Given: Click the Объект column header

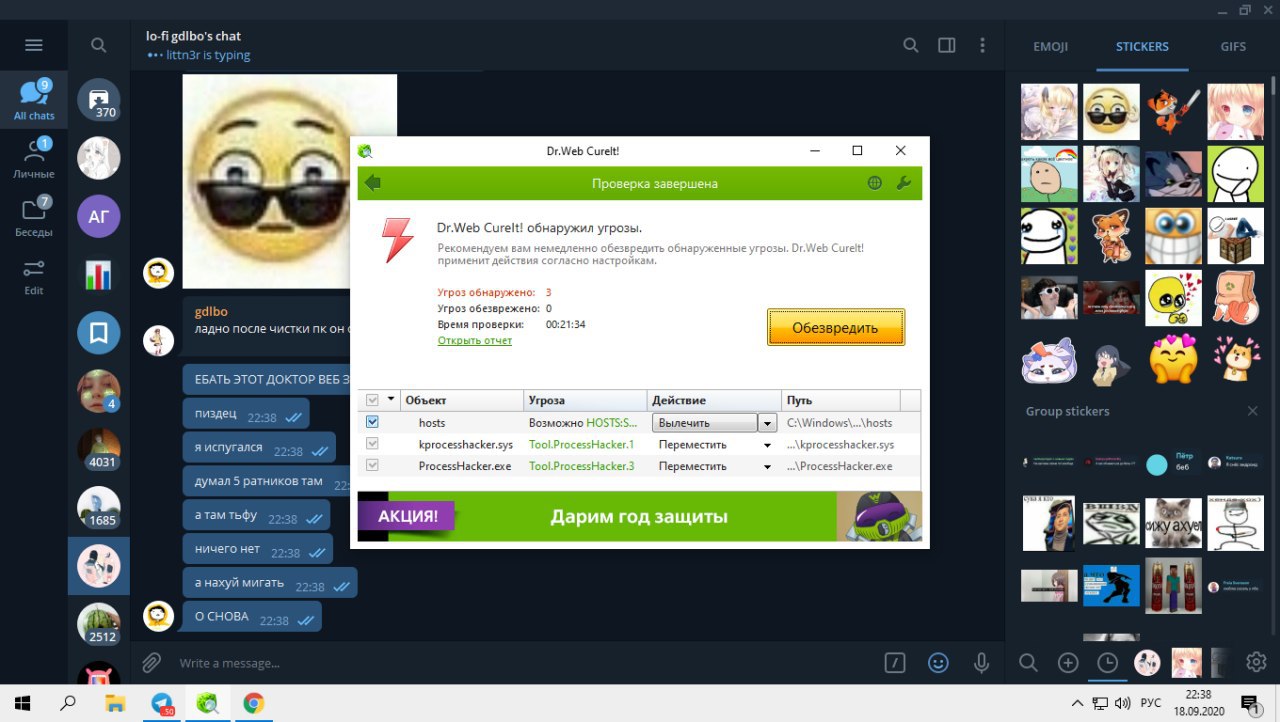Looking at the screenshot, I should point(461,400).
